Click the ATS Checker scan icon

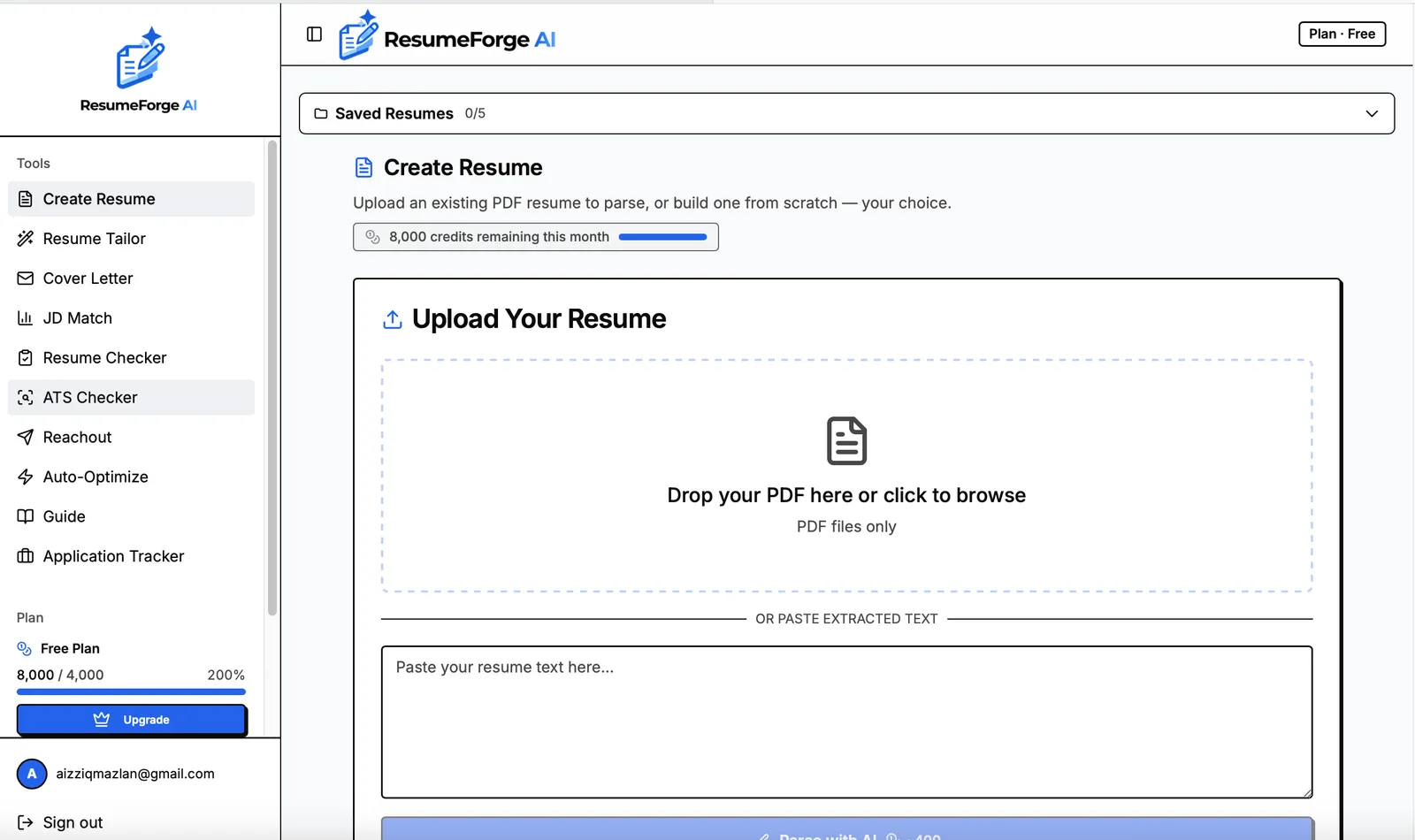26,398
